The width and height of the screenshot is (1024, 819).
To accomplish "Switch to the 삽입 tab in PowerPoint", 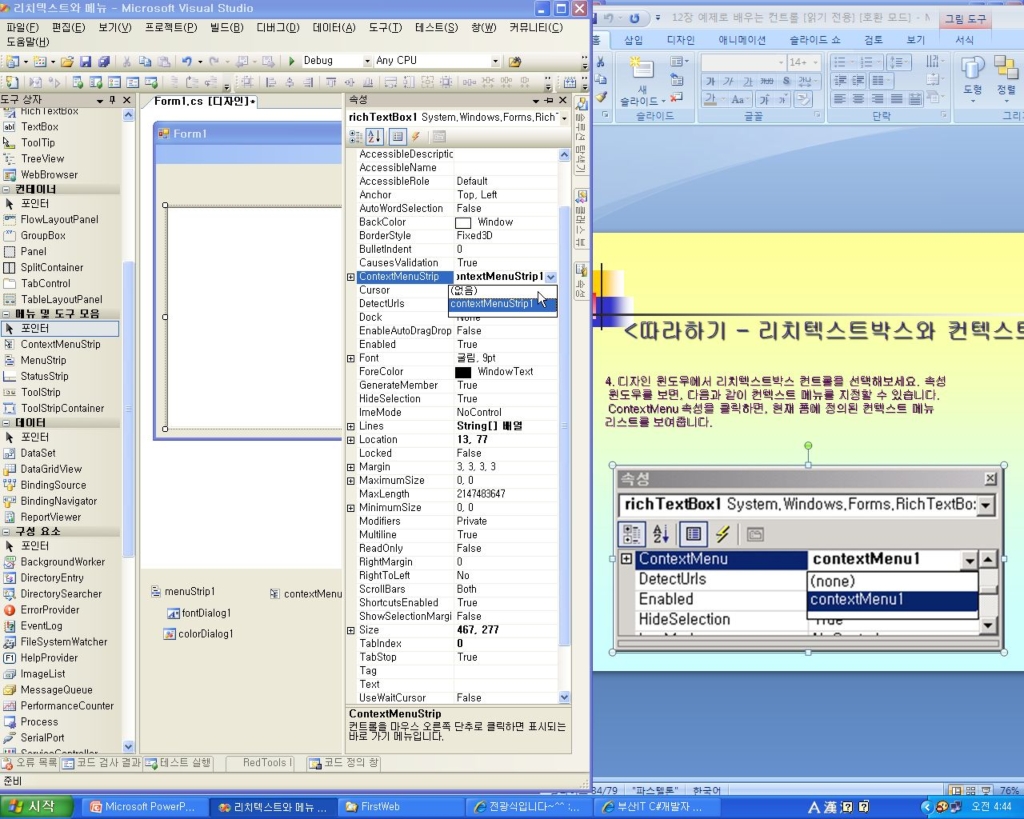I will (x=633, y=40).
